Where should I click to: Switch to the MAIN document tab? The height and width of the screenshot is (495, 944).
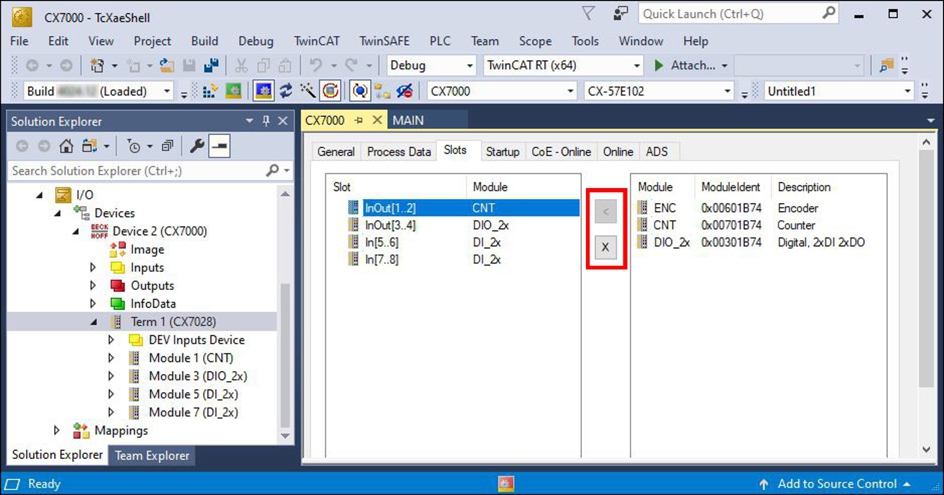pyautogui.click(x=408, y=120)
